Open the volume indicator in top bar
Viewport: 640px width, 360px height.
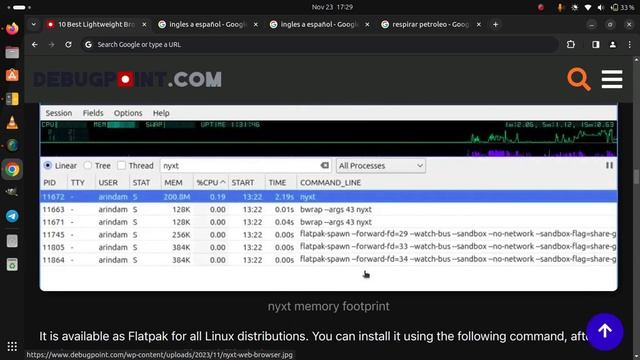[600, 7]
